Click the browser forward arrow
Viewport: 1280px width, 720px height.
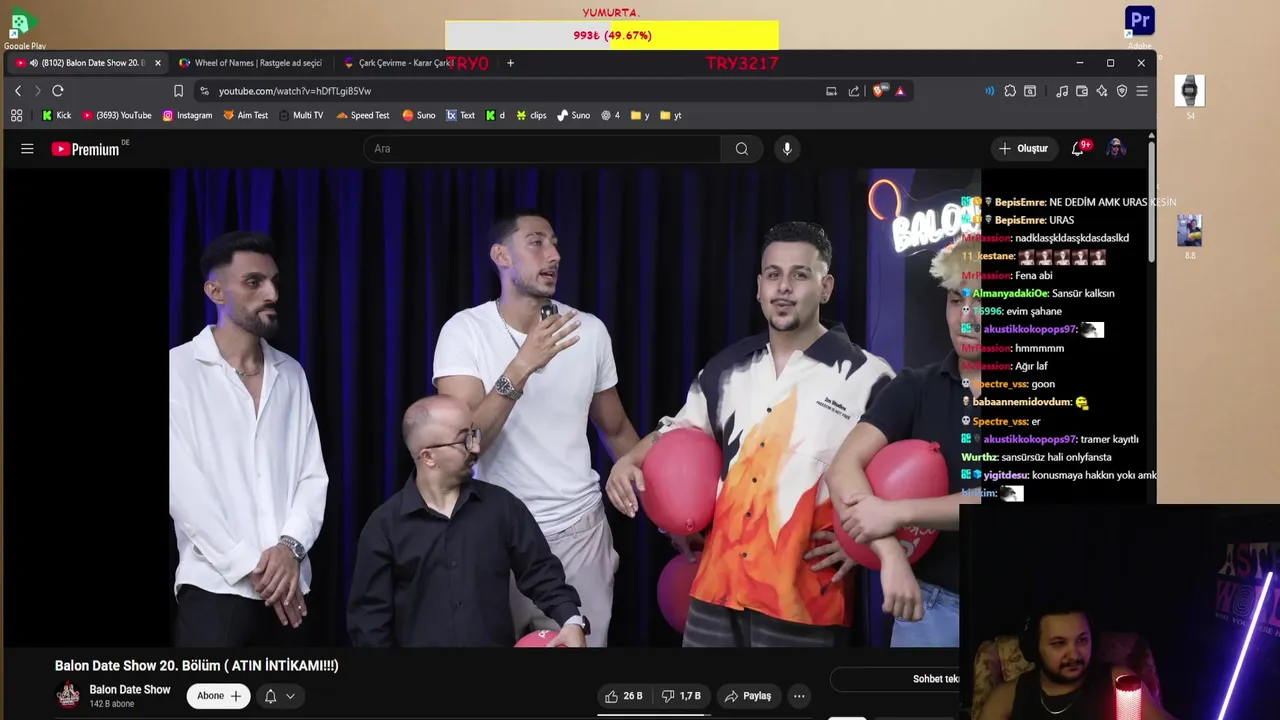click(37, 91)
